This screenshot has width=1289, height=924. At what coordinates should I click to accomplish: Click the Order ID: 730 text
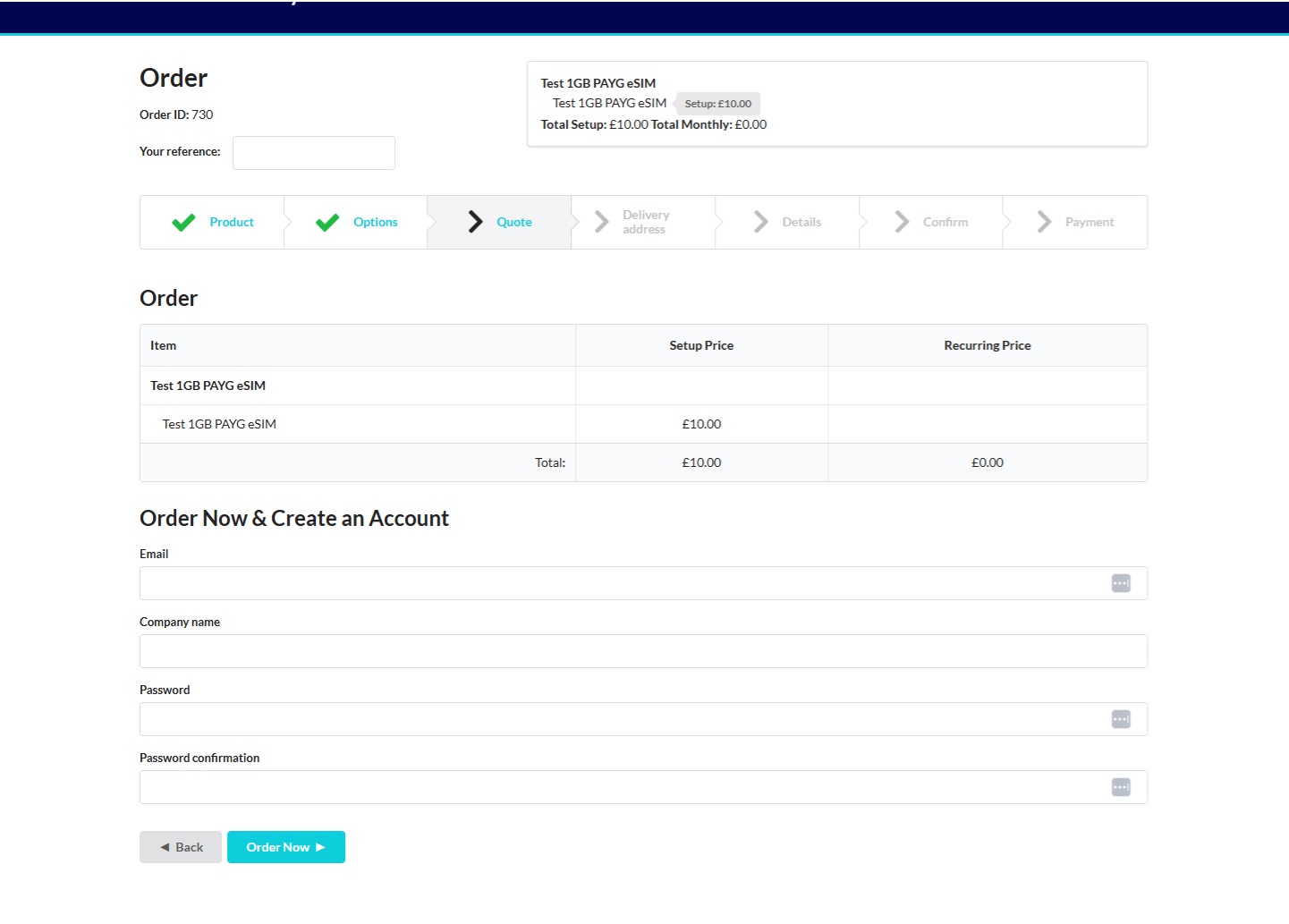point(176,114)
